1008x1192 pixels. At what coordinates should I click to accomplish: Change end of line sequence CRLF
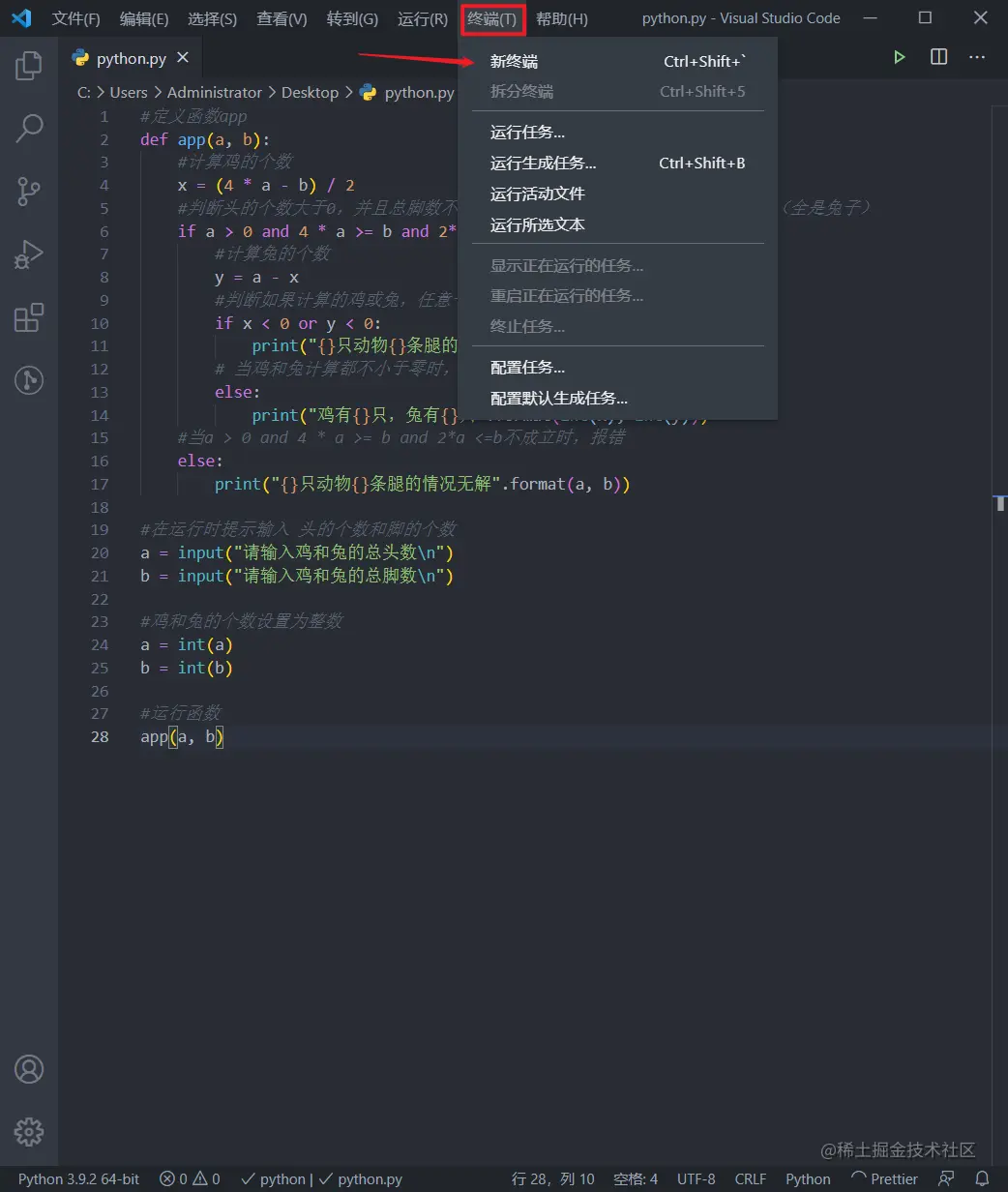[x=751, y=1178]
